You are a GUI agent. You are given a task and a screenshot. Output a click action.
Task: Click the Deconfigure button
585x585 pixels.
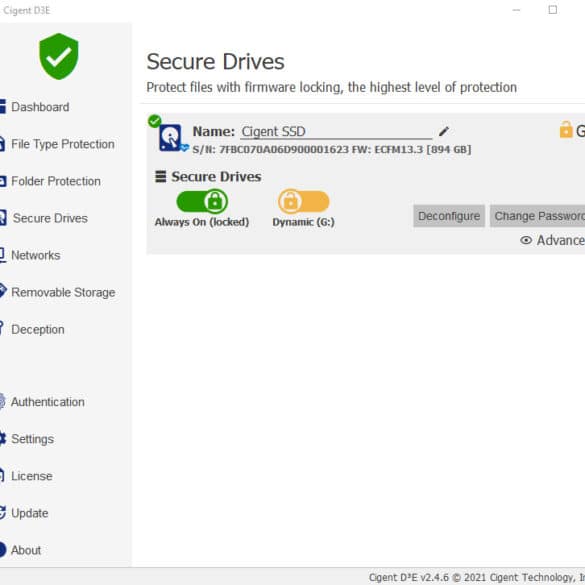(449, 216)
